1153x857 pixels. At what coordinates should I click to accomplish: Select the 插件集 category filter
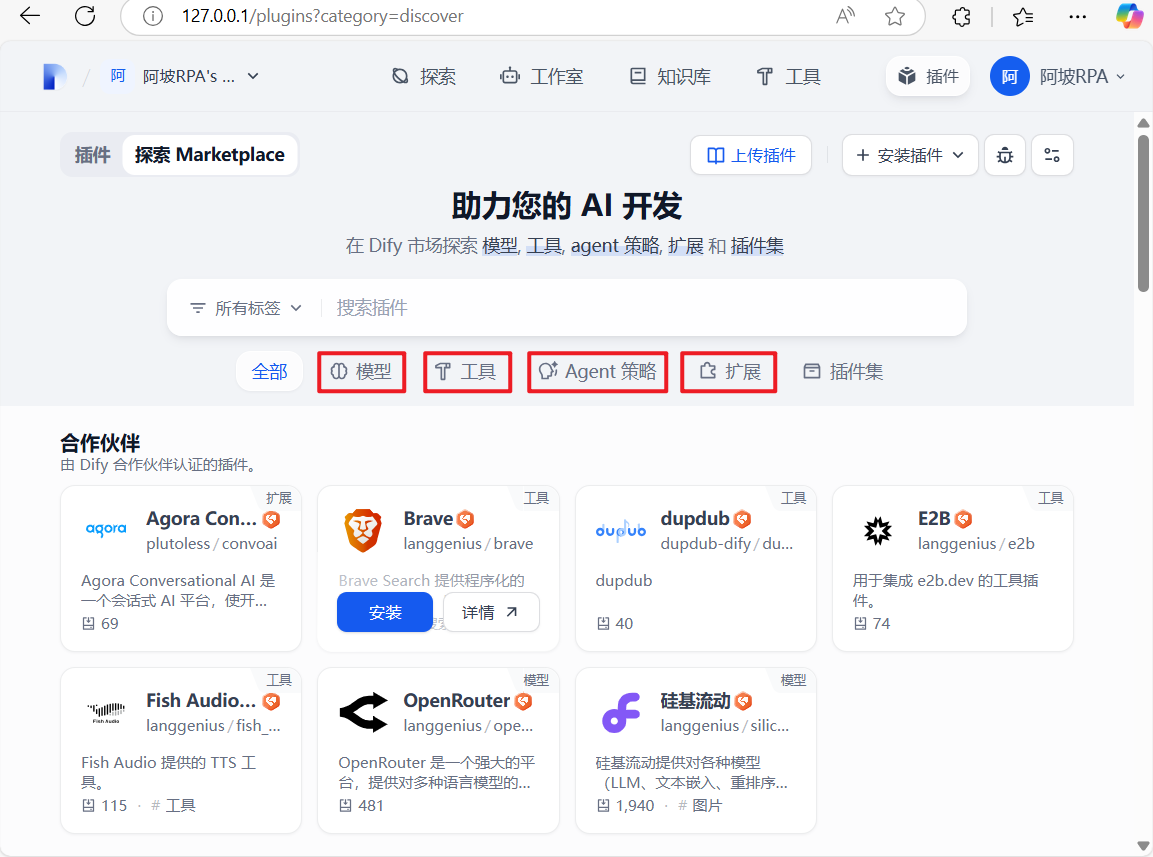pos(843,371)
